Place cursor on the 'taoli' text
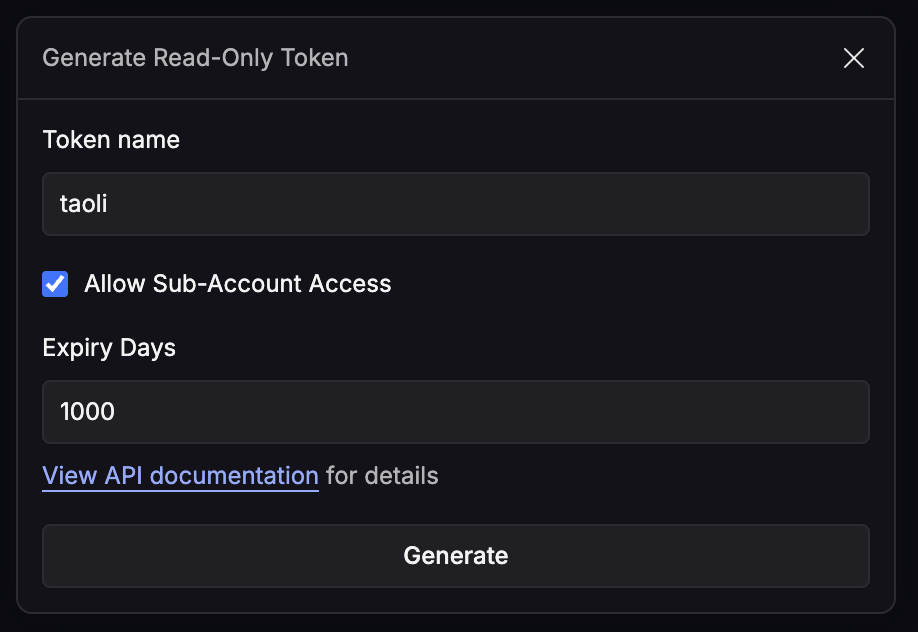 coord(84,204)
